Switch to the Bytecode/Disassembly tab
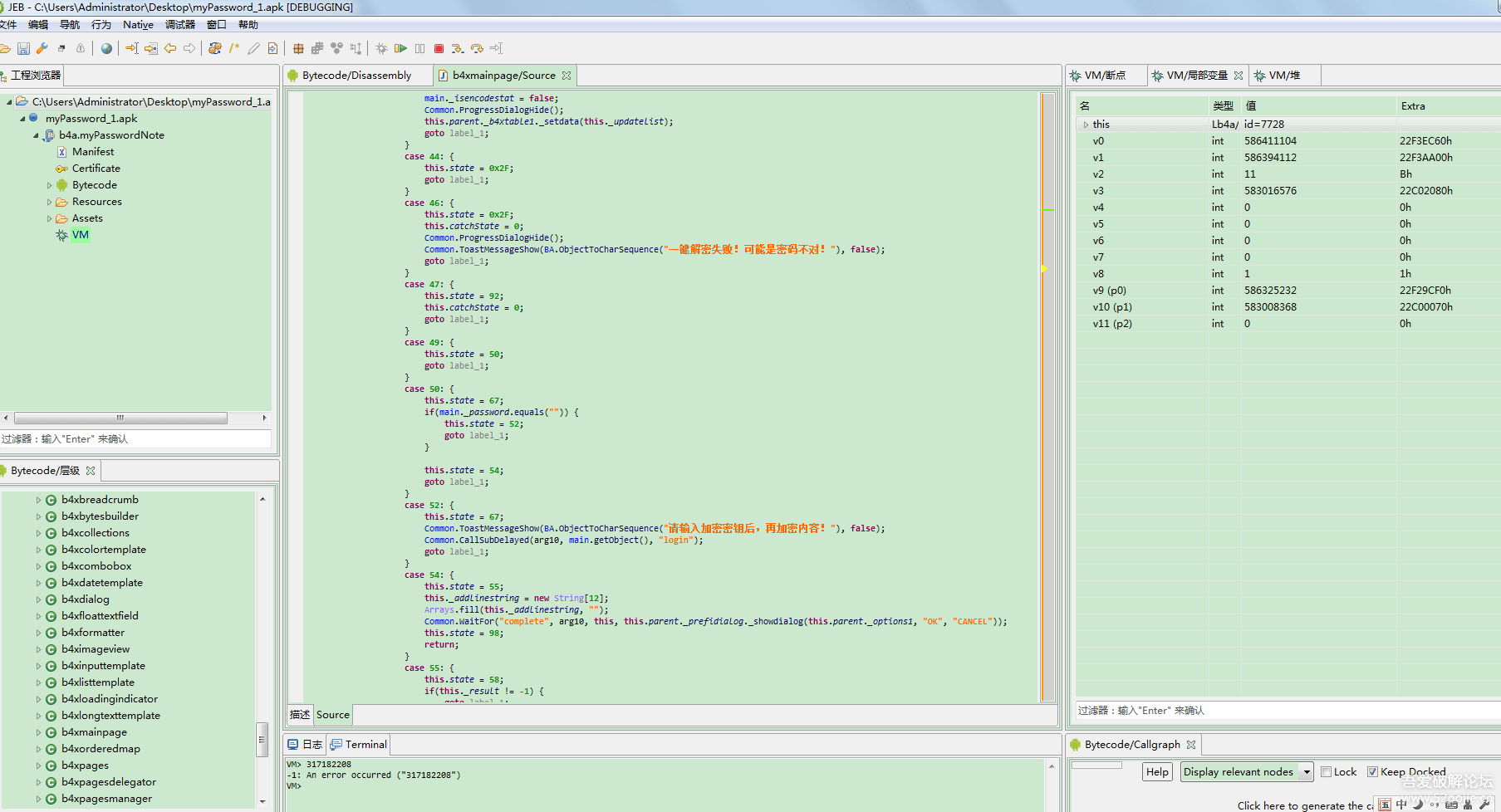Viewport: 1501px width, 812px height. [356, 76]
